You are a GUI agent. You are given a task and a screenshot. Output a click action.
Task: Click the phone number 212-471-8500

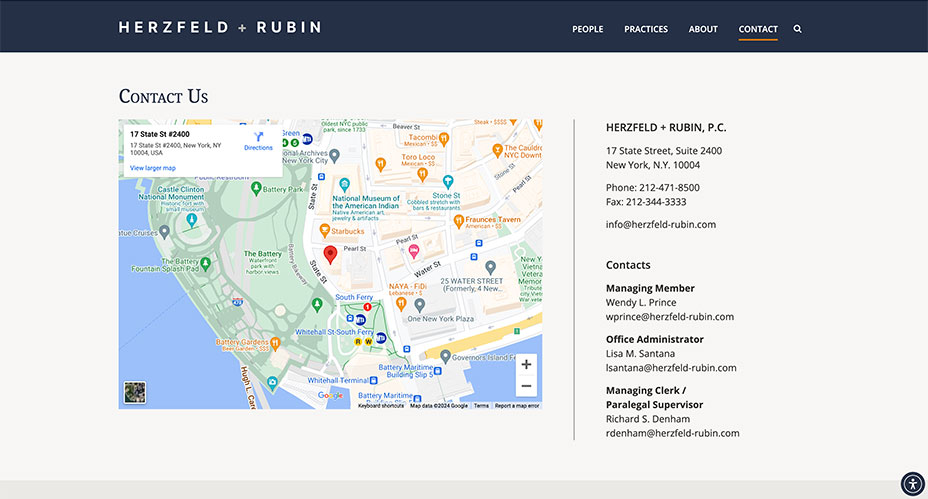[x=669, y=188]
